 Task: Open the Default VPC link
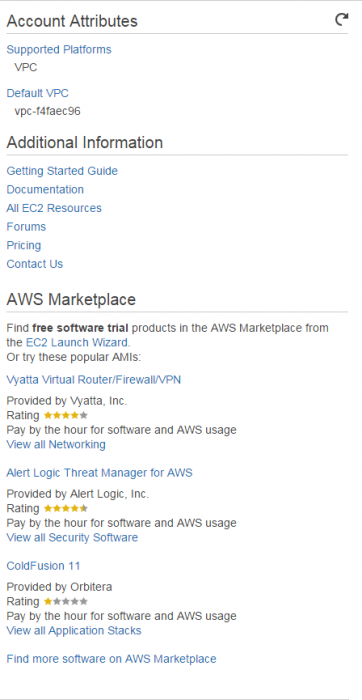(37, 93)
